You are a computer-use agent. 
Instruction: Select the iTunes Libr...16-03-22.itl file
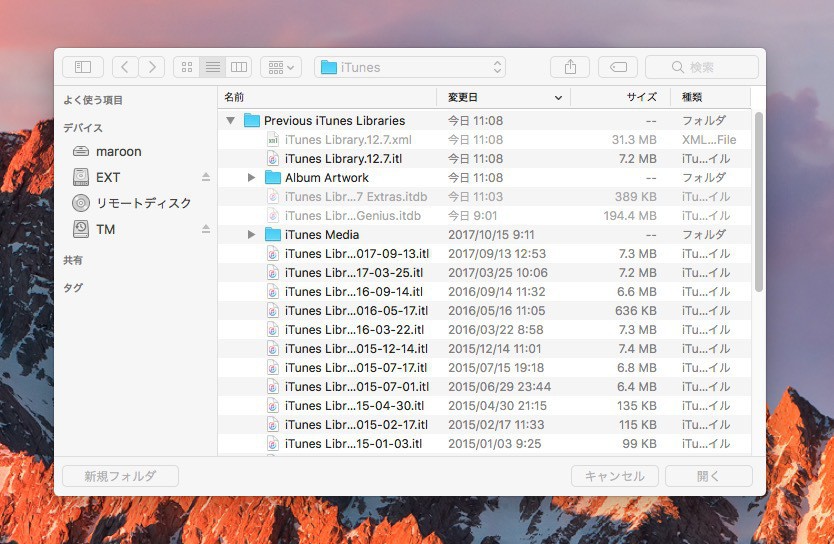(485, 330)
